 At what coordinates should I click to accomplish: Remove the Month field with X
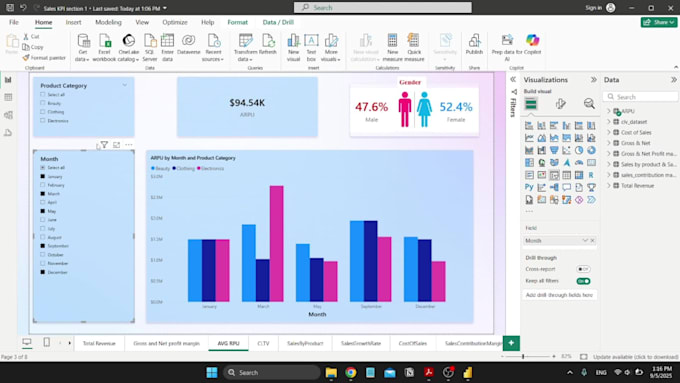click(x=592, y=240)
